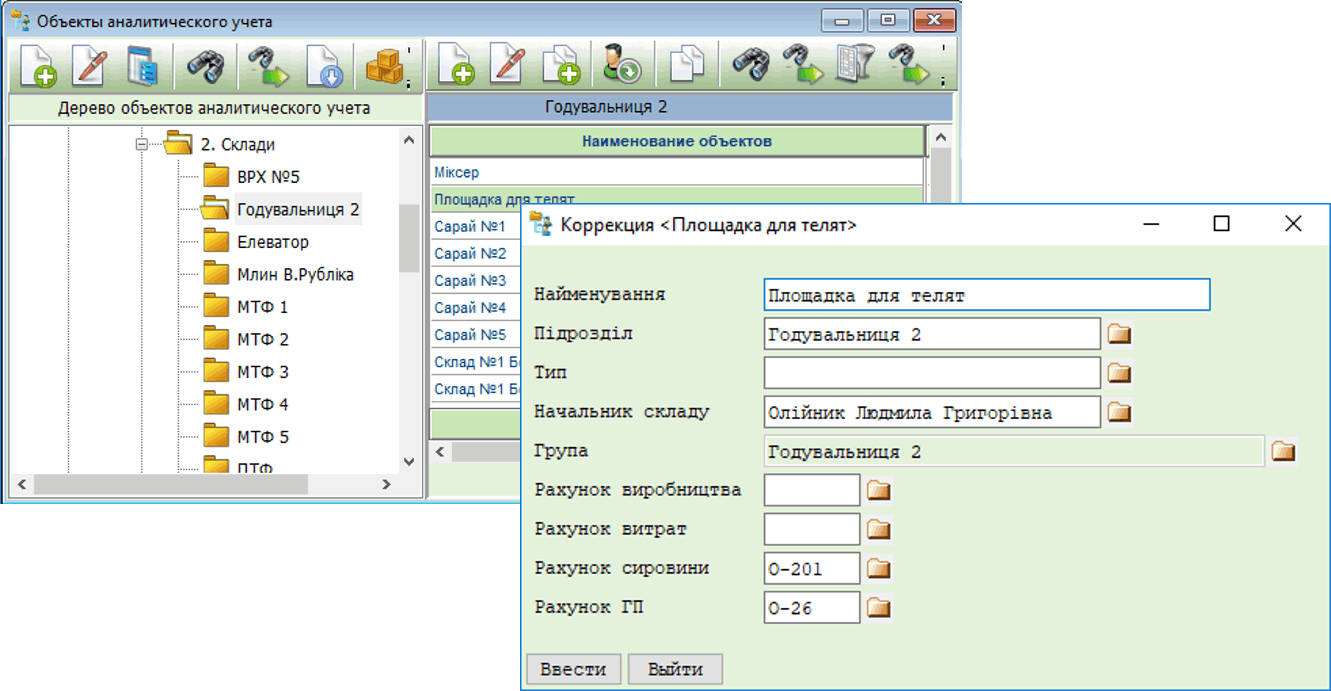Click the table filter funnel icon
This screenshot has width=1331, height=691.
(854, 66)
